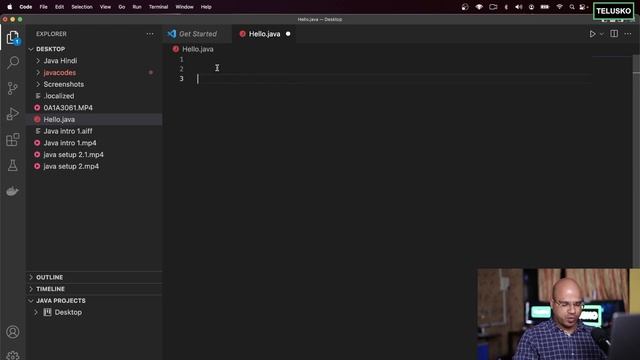The width and height of the screenshot is (640, 360).
Task: Open the Testing flask icon
Action: coord(13,165)
